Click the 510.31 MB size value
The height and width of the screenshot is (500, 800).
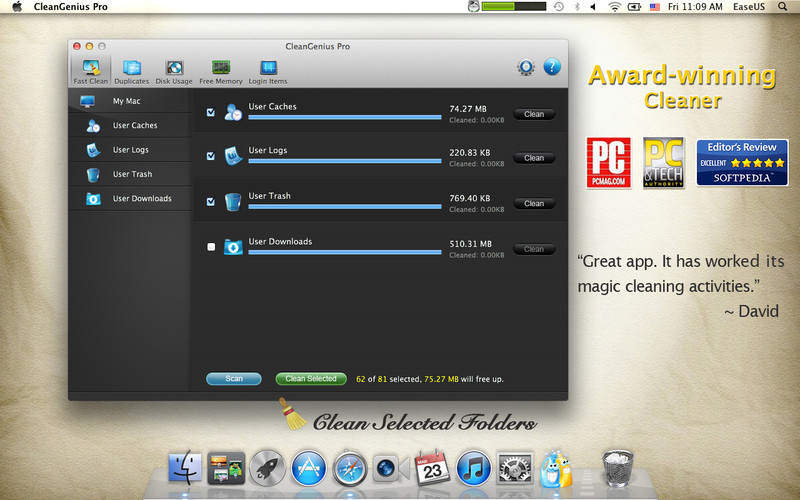click(470, 244)
